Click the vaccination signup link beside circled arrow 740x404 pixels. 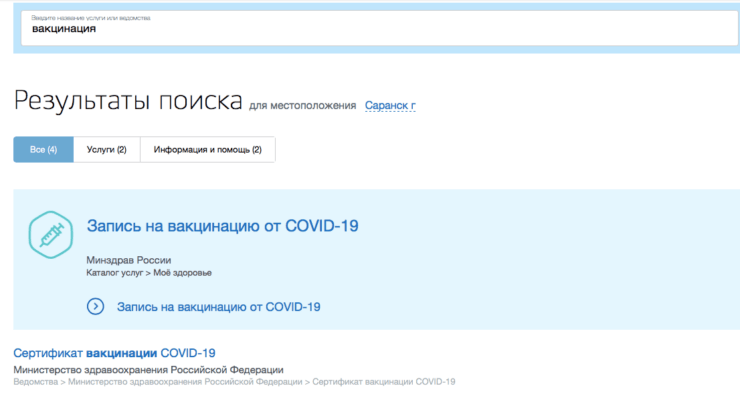218,306
